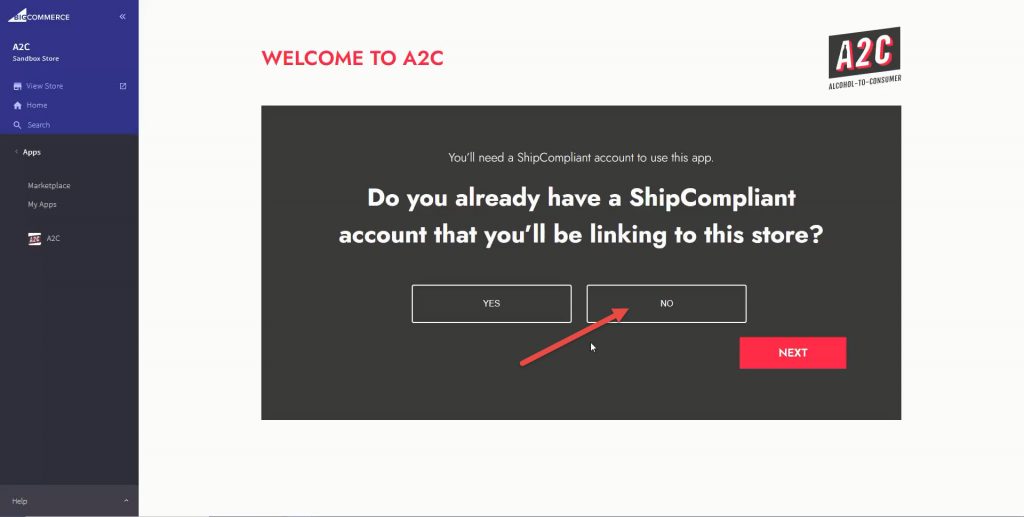Open the Search link in sidebar
This screenshot has width=1024, height=517.
[39, 125]
